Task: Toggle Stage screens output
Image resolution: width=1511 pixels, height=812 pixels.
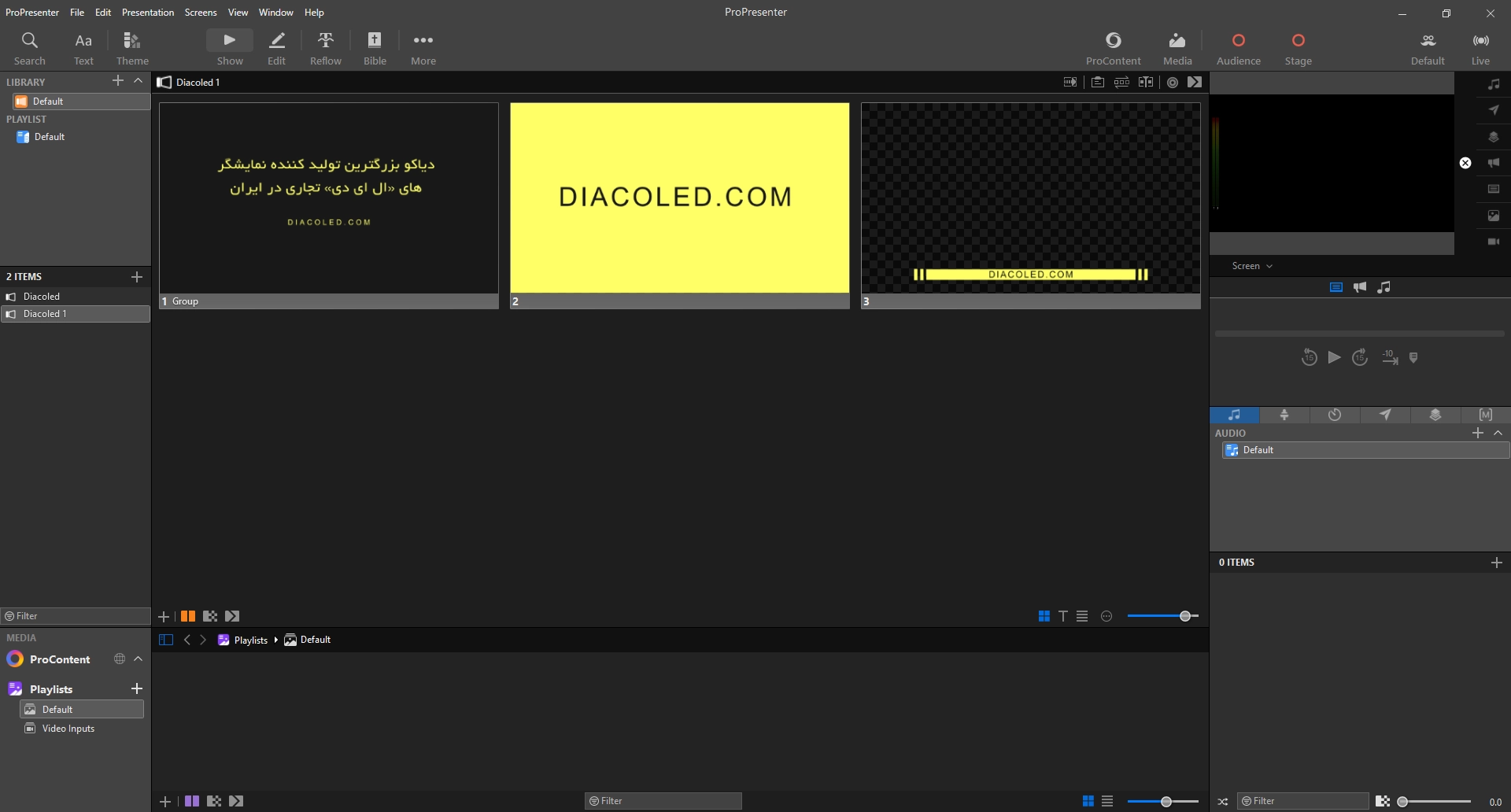Action: point(1298,49)
